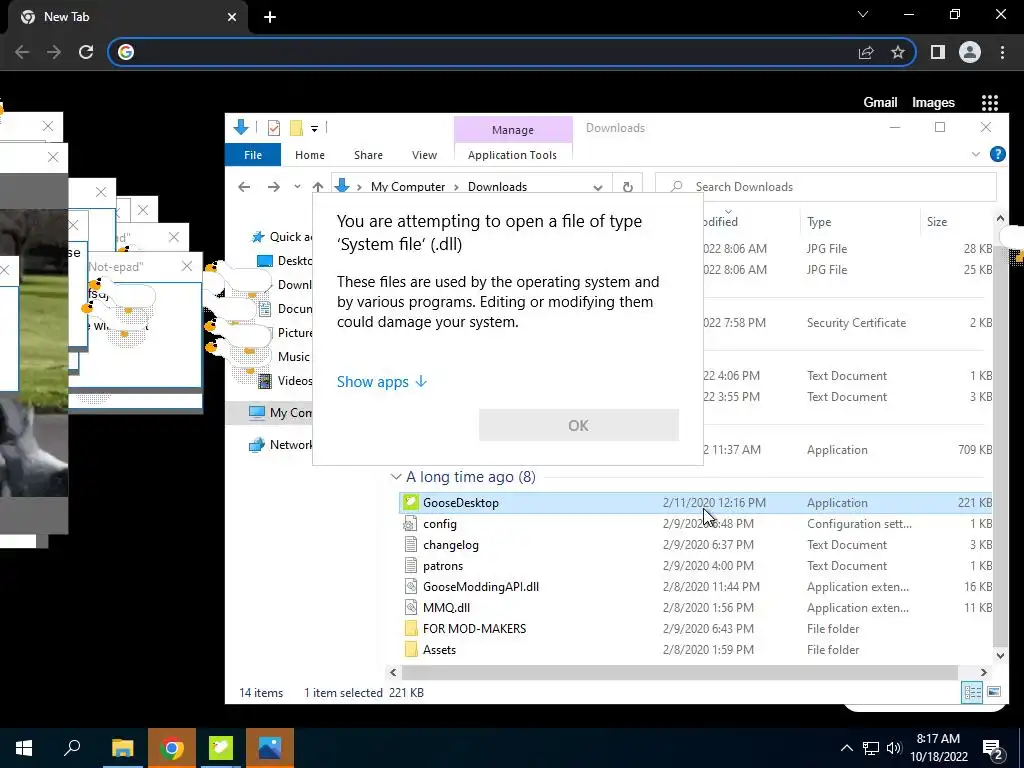Open View ribbon tab
1024x768 pixels.
click(424, 155)
